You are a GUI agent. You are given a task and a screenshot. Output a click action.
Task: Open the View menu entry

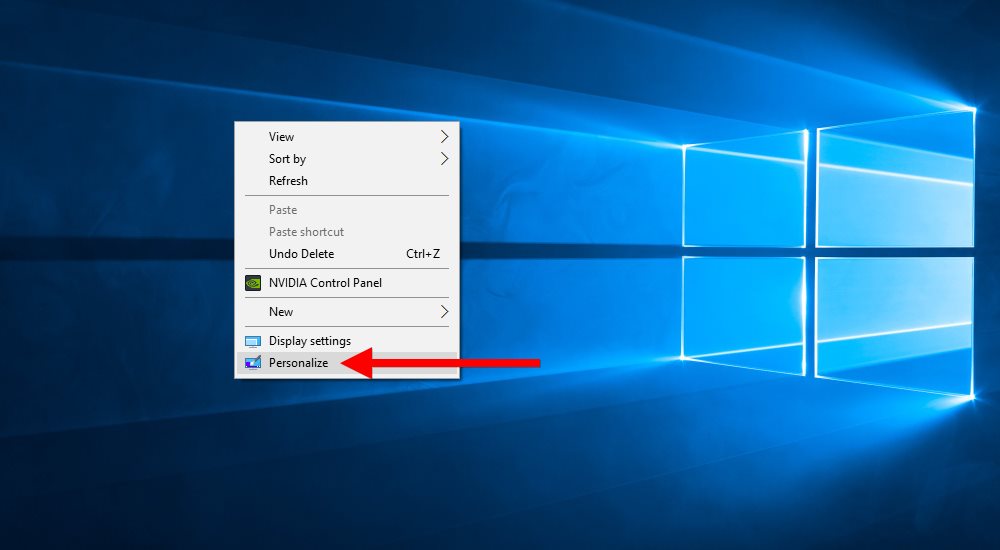click(281, 137)
